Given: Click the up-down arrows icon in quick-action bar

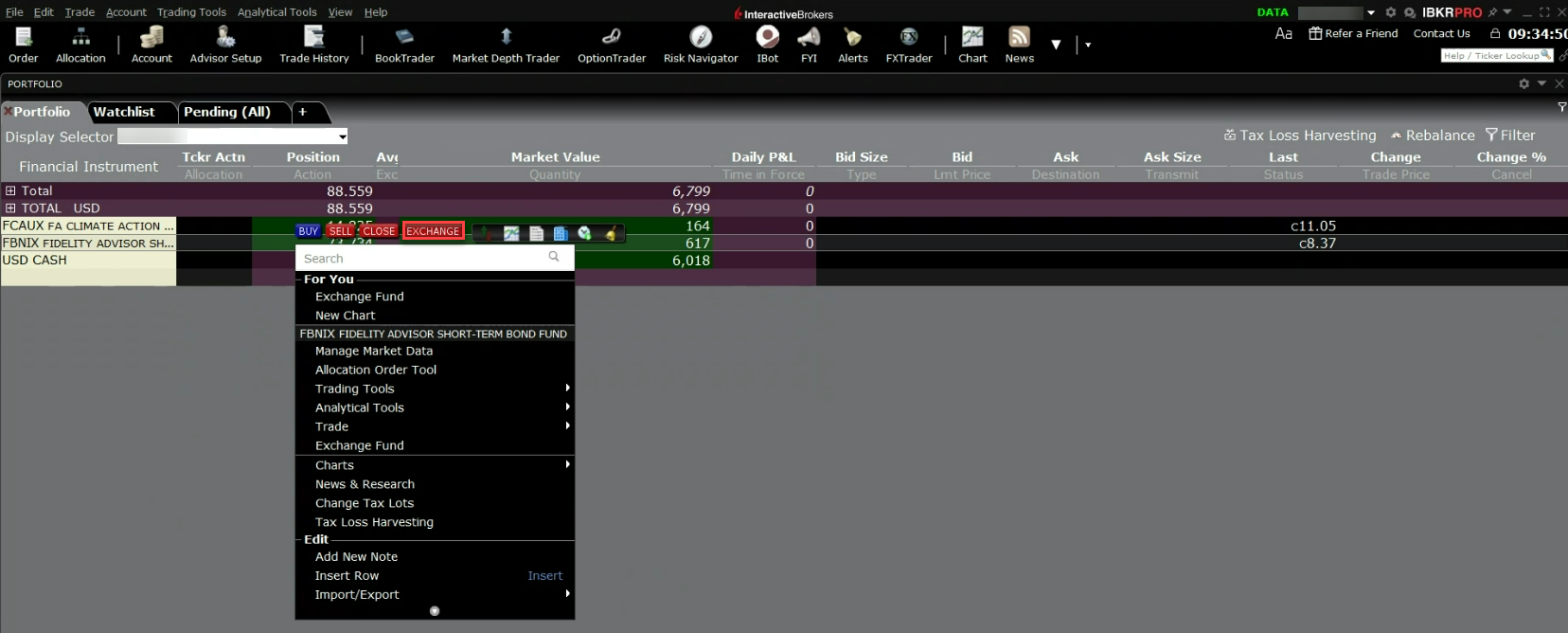Looking at the screenshot, I should pos(486,233).
